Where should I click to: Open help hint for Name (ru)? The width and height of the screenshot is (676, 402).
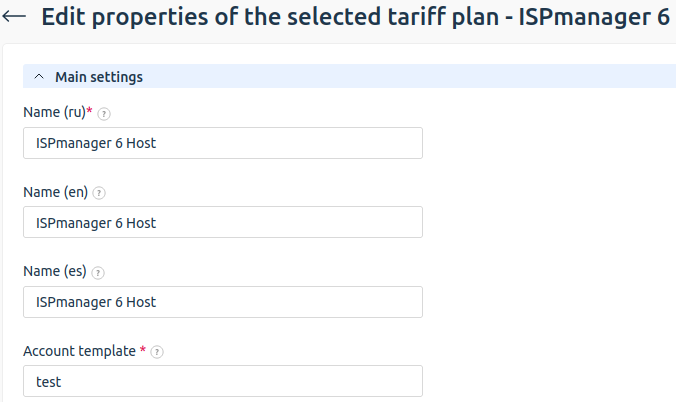[104, 114]
